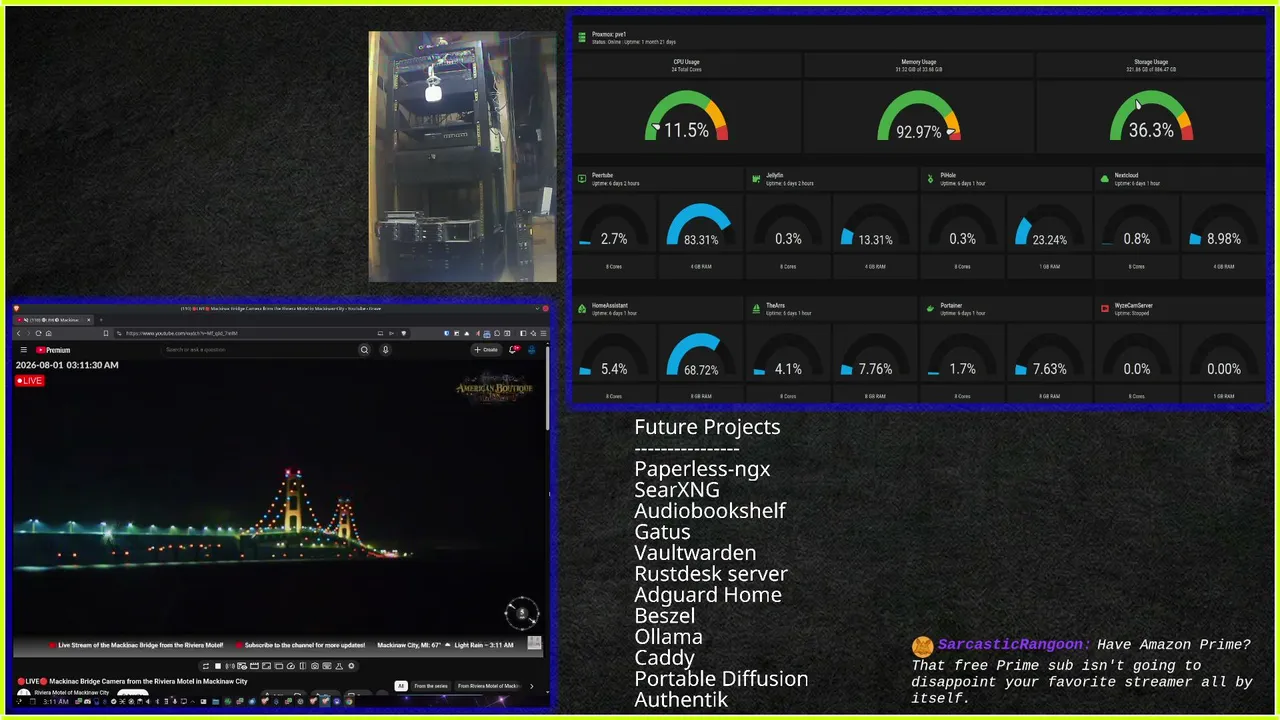Click the Jellyfin 13.31% RAM gauge

coord(875,226)
